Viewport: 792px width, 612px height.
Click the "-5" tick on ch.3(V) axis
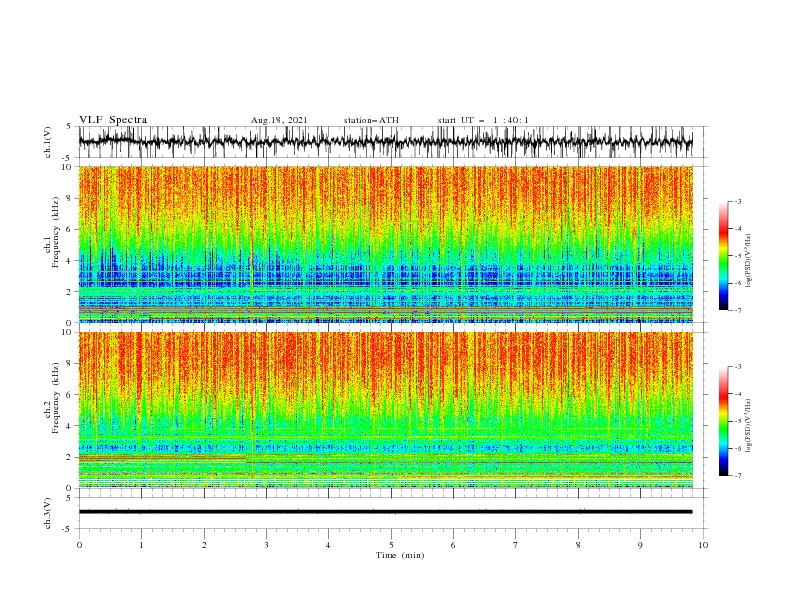pyautogui.click(x=68, y=529)
